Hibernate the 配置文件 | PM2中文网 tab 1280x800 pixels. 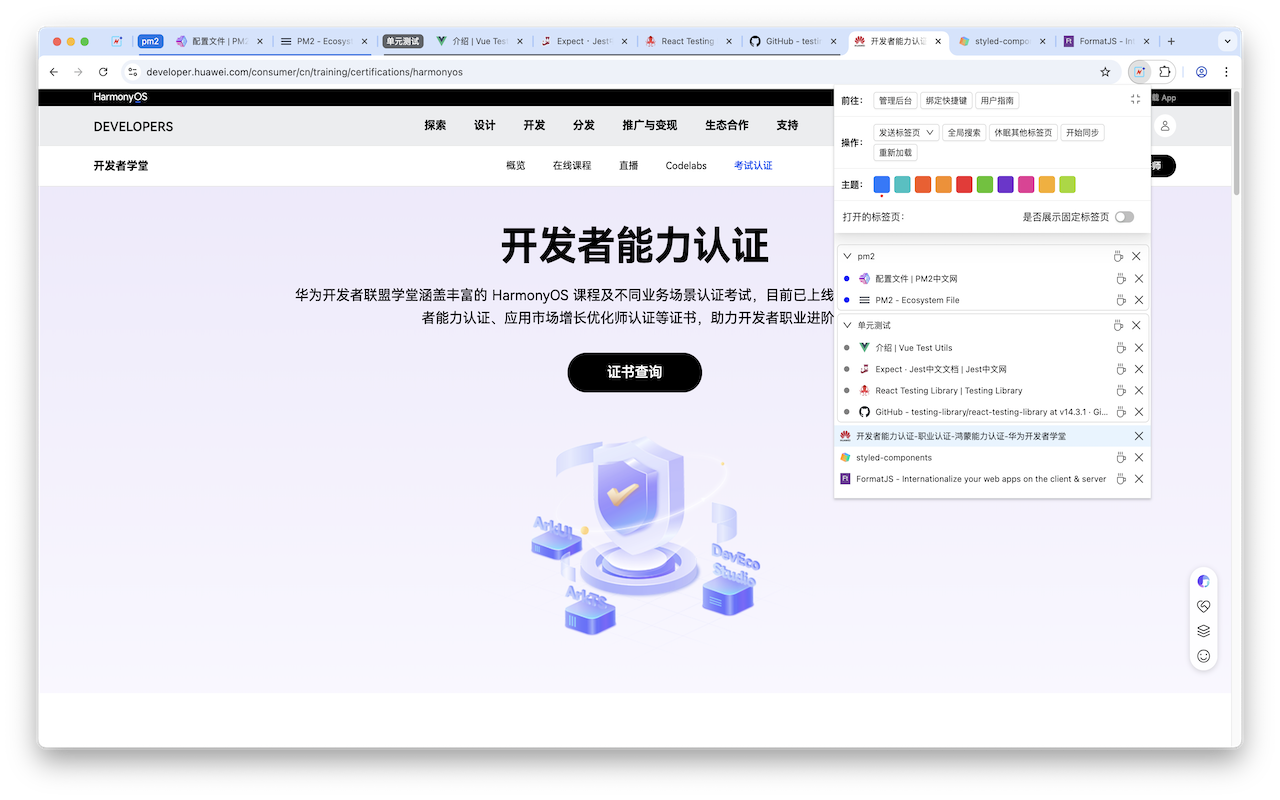1122,279
